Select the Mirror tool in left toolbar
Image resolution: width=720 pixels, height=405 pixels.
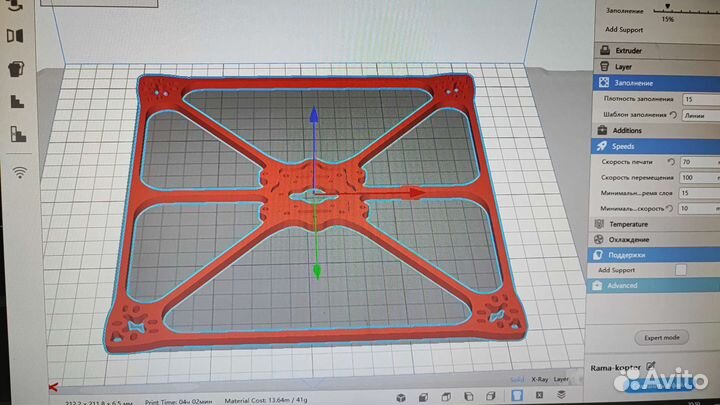(15, 35)
